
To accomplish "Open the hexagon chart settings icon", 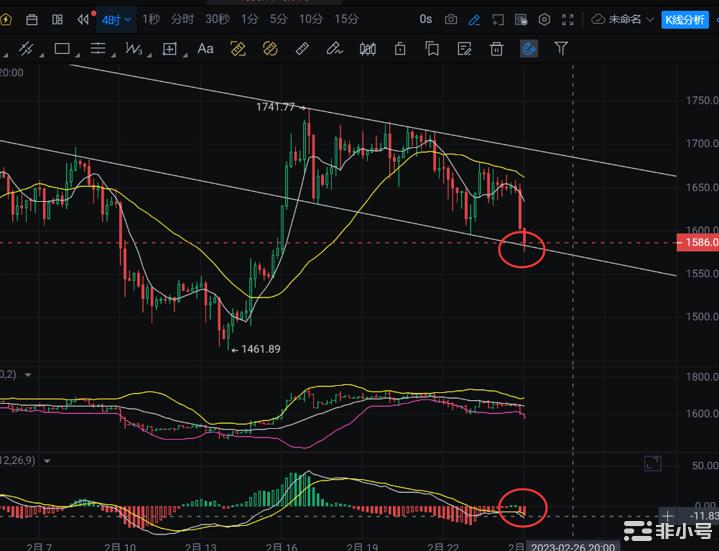I will [544, 19].
